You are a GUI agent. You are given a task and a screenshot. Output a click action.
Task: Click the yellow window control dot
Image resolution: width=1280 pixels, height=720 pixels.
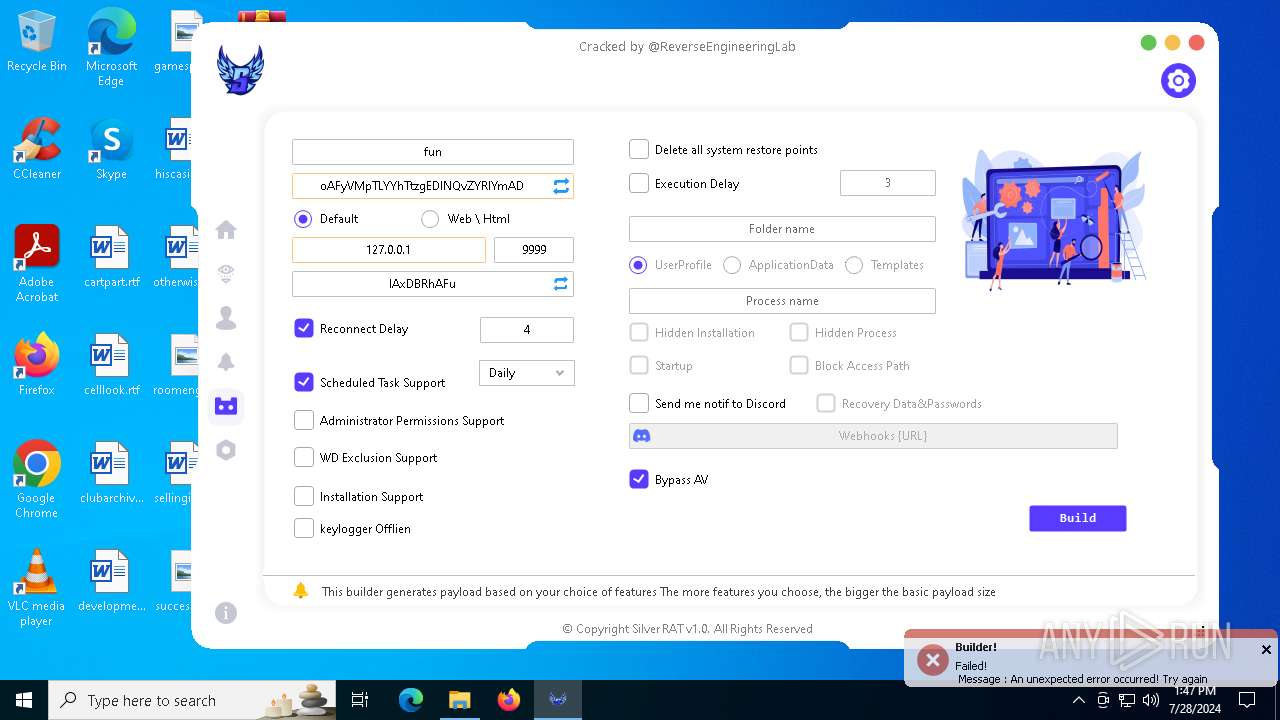(x=1172, y=43)
